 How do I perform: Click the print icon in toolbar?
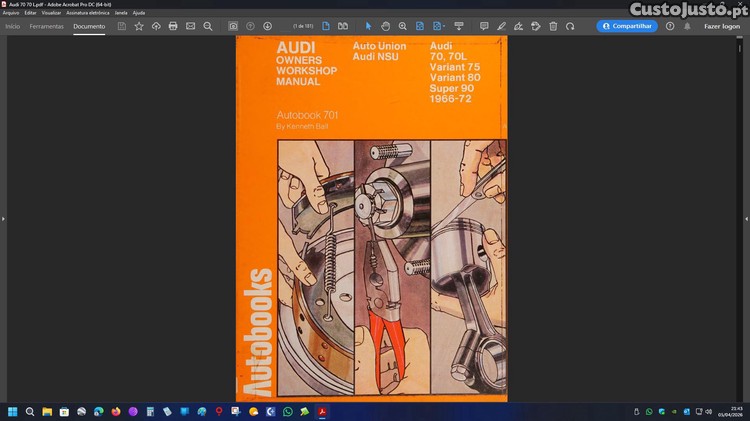173,26
